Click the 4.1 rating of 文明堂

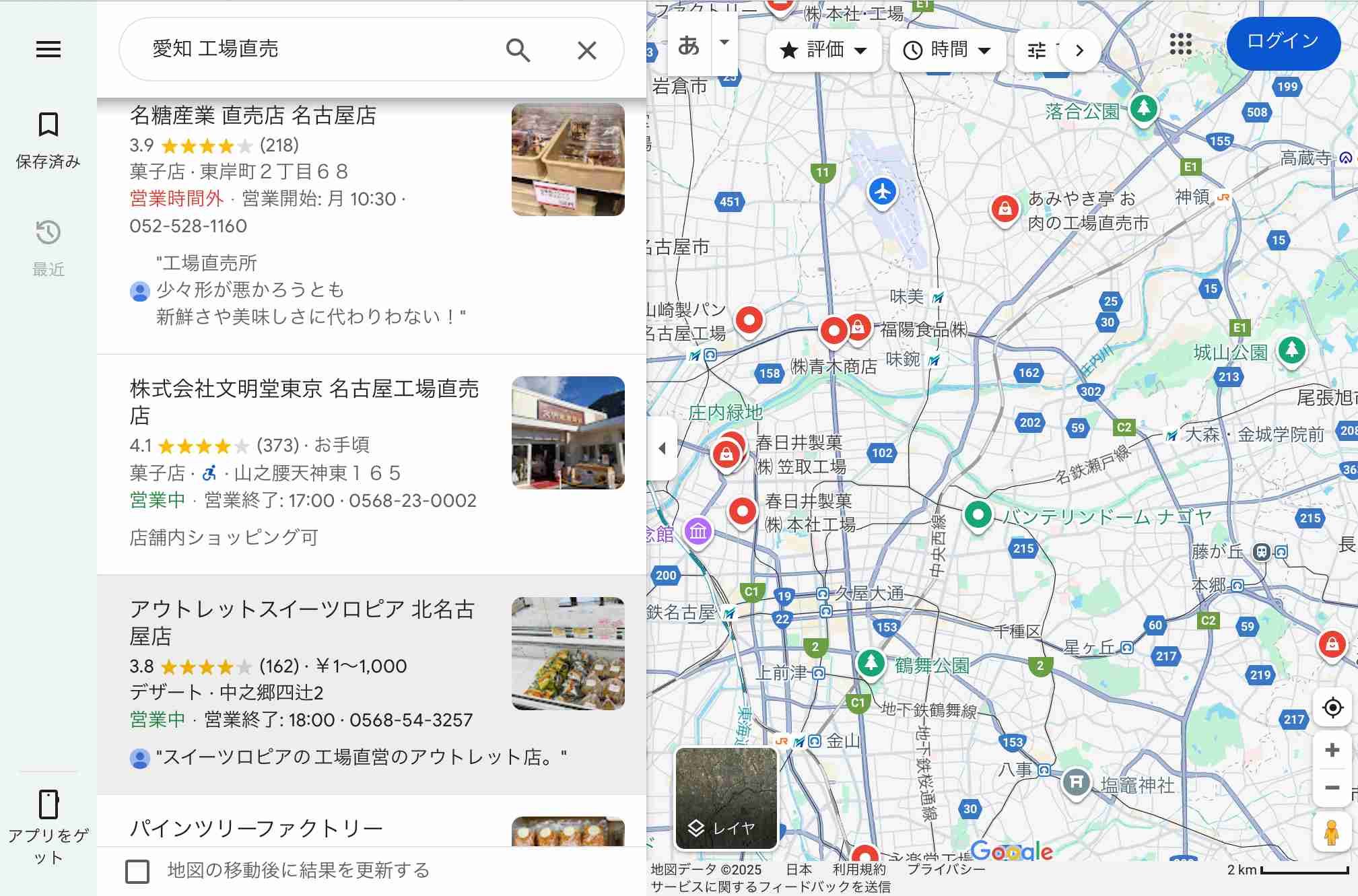click(x=141, y=445)
